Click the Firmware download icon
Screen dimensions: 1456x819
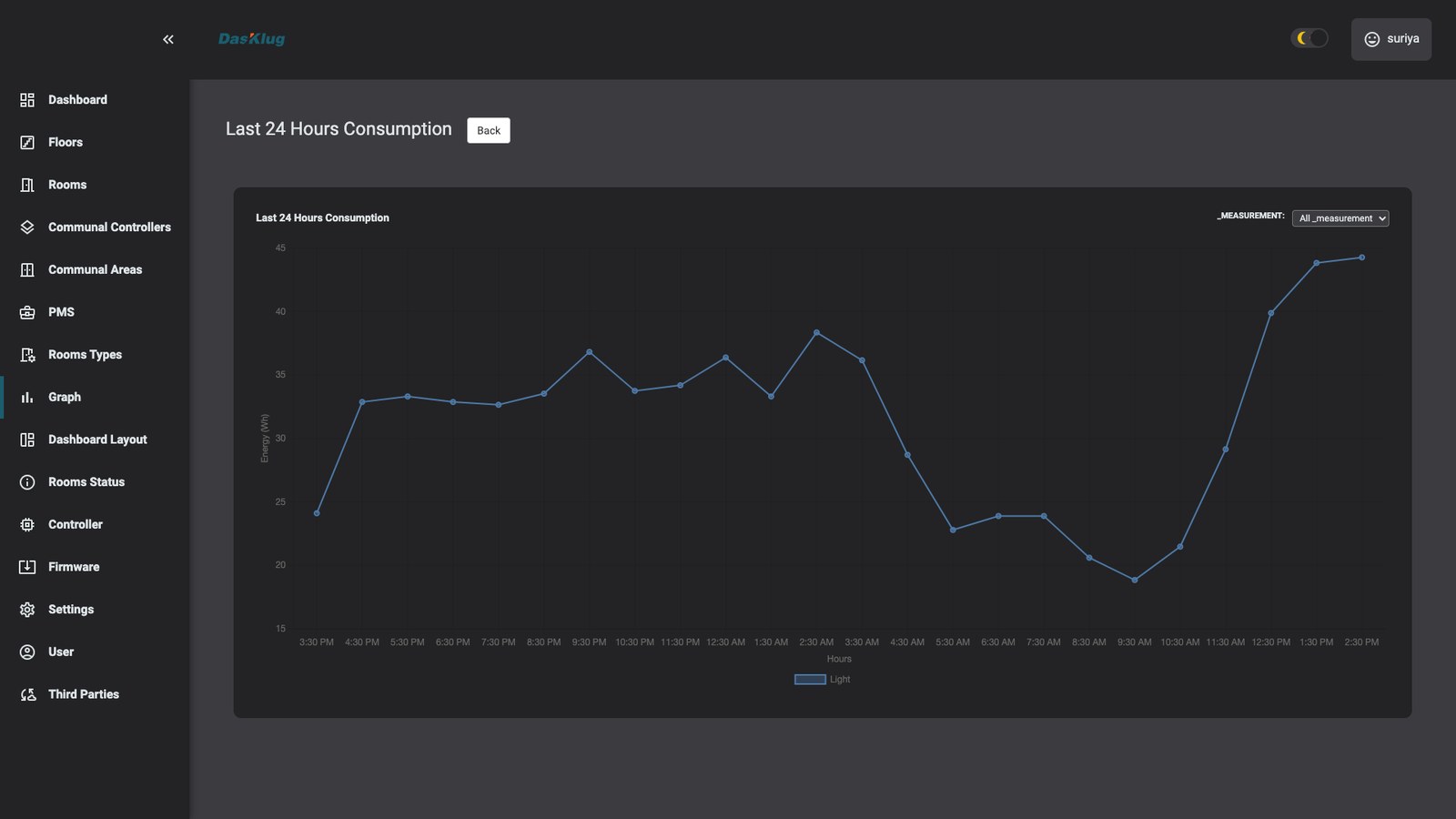[27, 567]
